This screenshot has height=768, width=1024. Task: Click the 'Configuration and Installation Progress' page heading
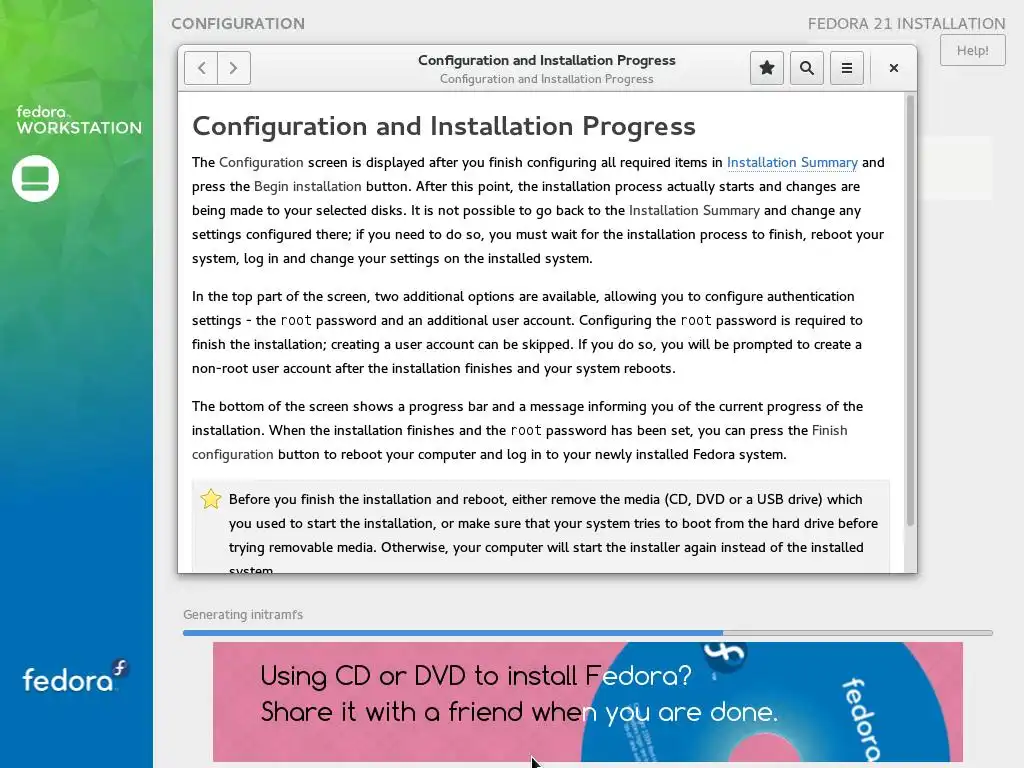(444, 126)
